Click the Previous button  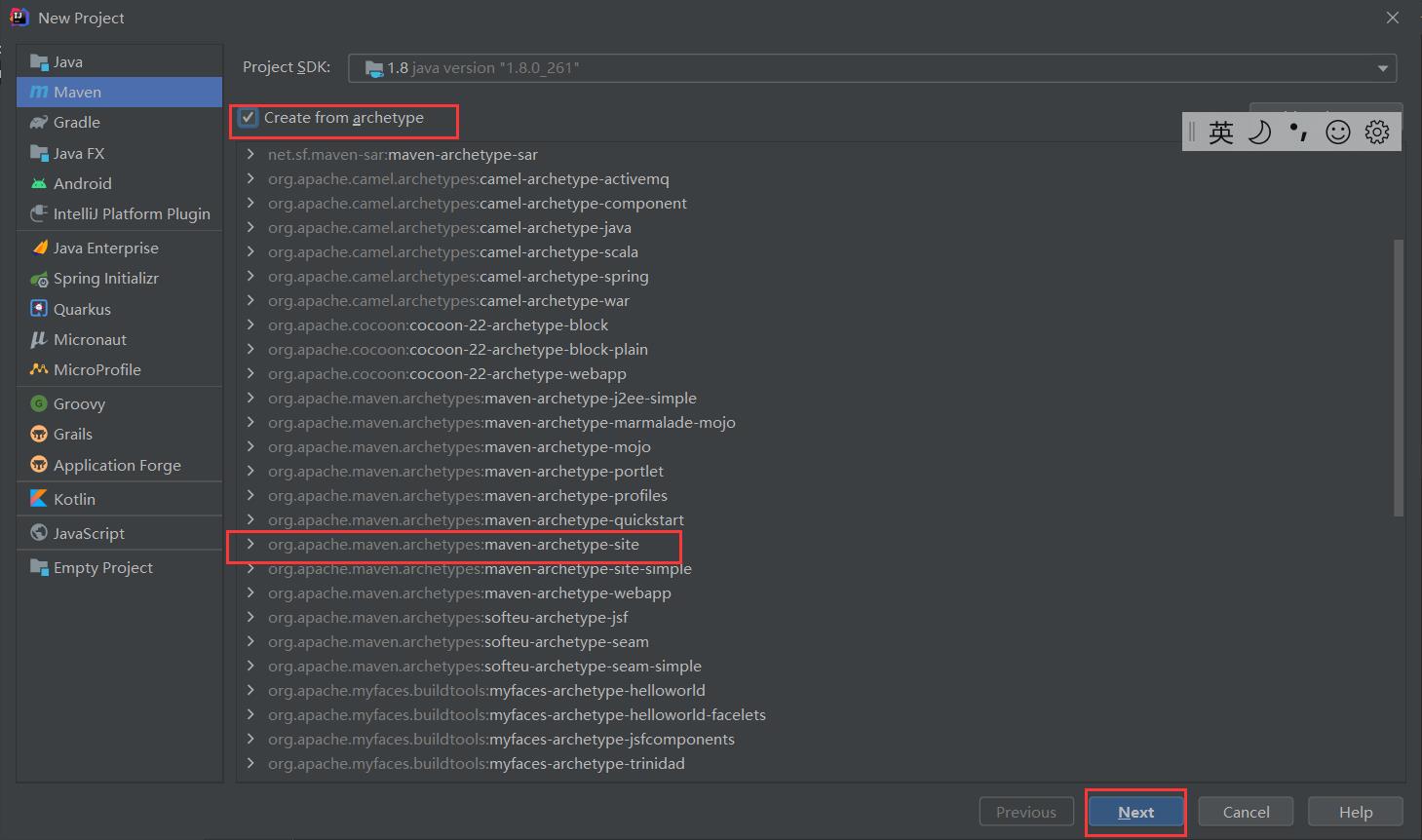pos(1026,812)
